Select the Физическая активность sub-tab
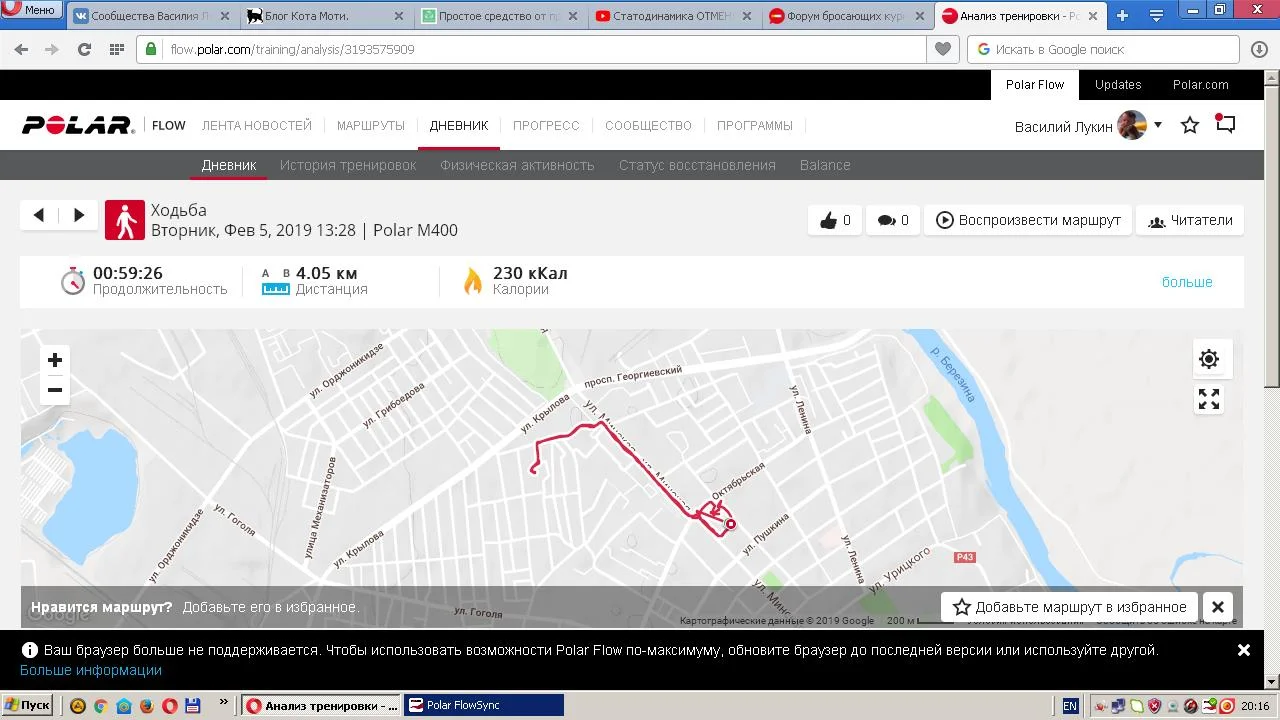Viewport: 1280px width, 720px height. click(517, 165)
